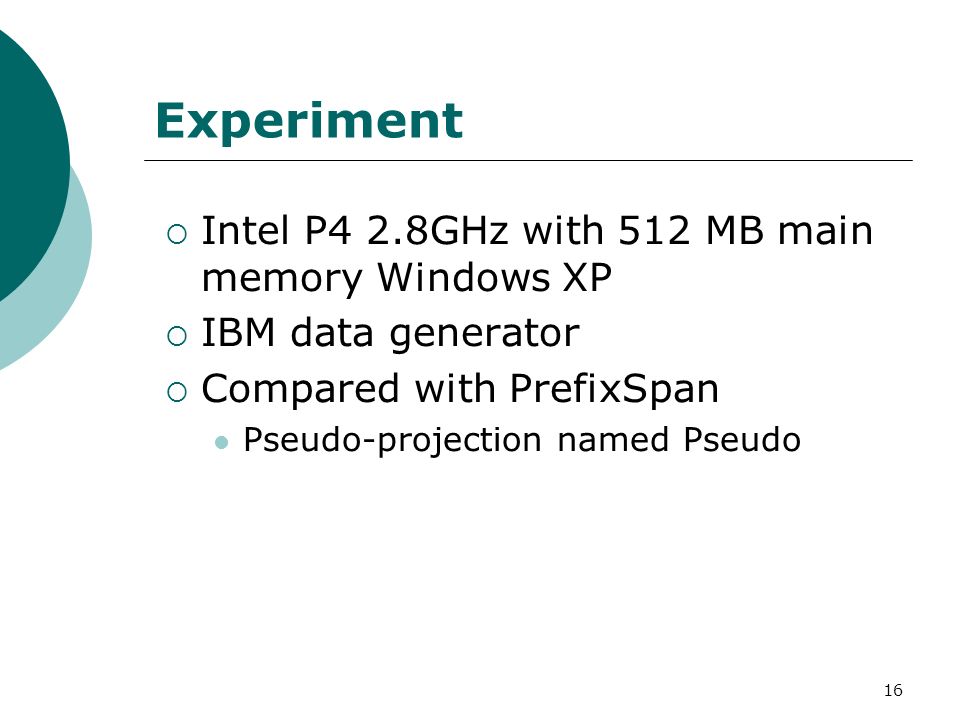Screen dimensions: 960x720
Task: Click the filled bullet before Pseudo-projection
Action: (222, 442)
